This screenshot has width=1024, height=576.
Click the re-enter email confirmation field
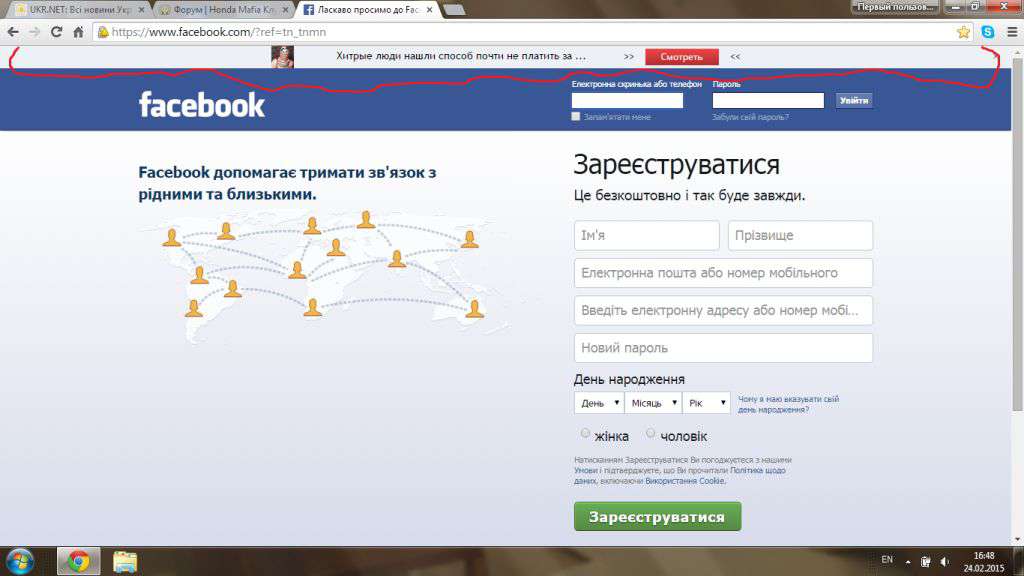[723, 310]
